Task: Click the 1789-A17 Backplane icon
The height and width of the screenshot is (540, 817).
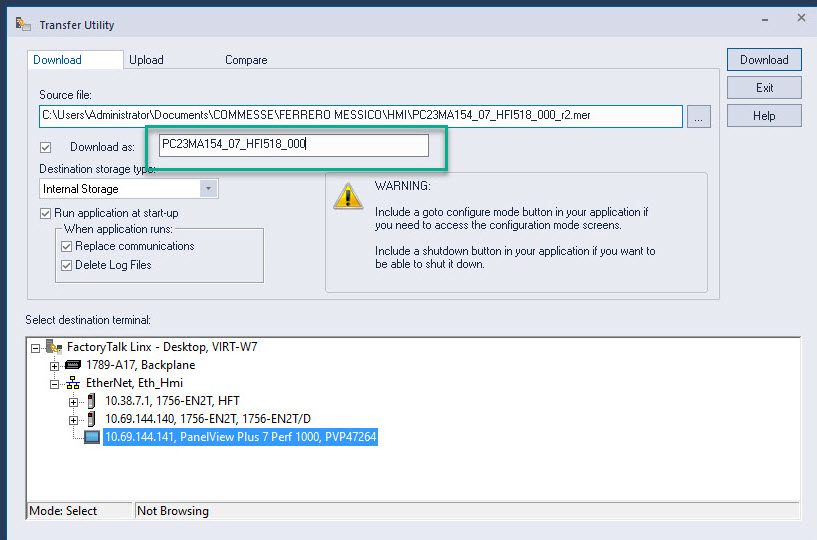Action: coord(72,365)
